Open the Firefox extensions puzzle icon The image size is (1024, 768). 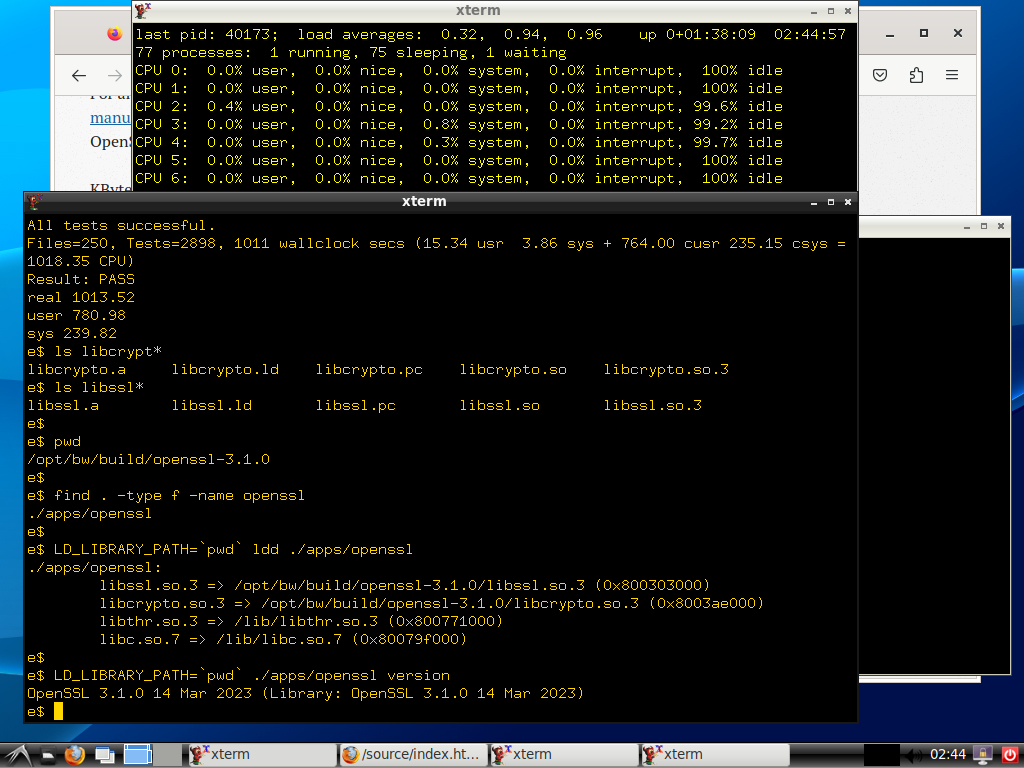pyautogui.click(x=916, y=75)
